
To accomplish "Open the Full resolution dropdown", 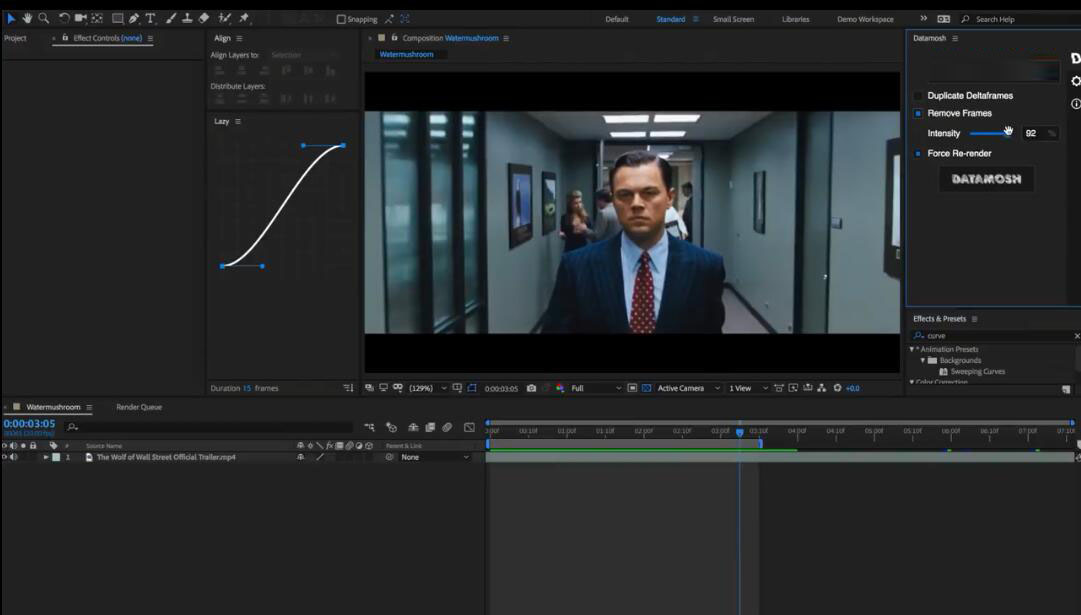I will pos(596,388).
